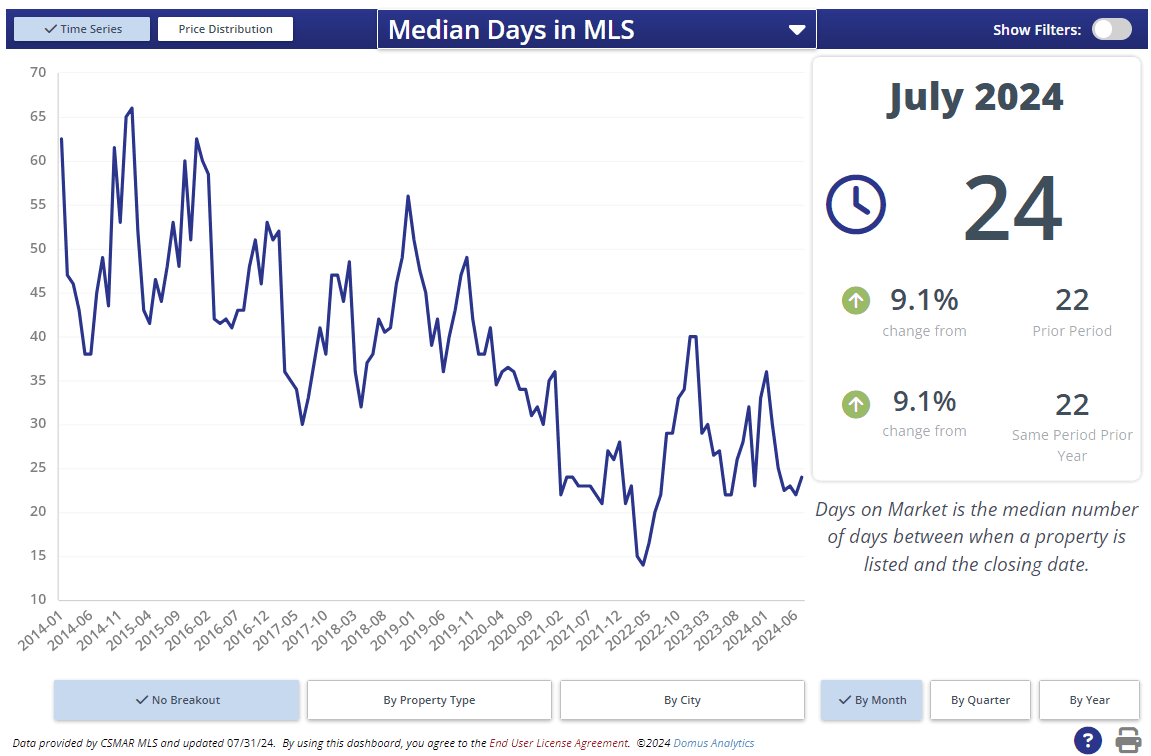The width and height of the screenshot is (1151, 756).
Task: Select the No Breakout option
Action: pyautogui.click(x=176, y=700)
